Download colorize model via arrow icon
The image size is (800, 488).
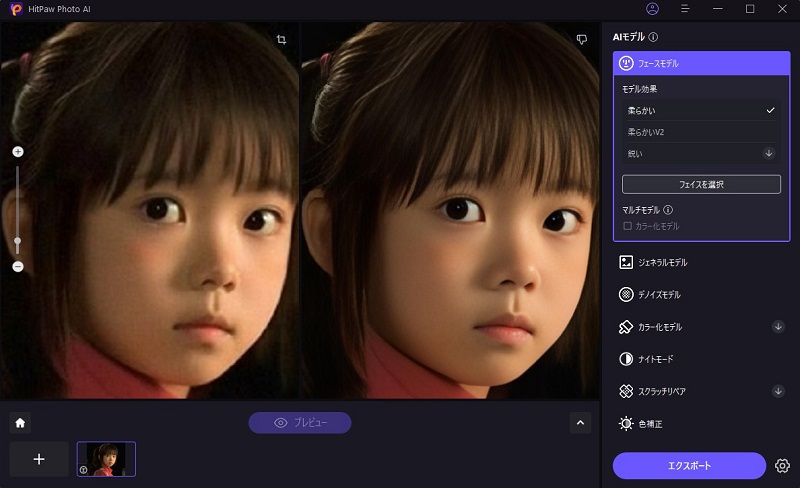[778, 326]
